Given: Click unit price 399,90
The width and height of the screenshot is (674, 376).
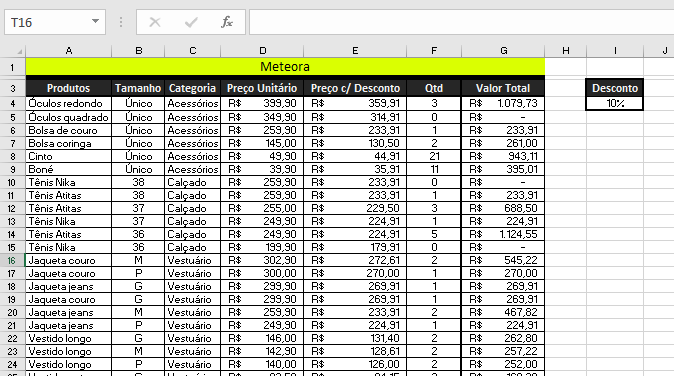Looking at the screenshot, I should click(x=262, y=104).
